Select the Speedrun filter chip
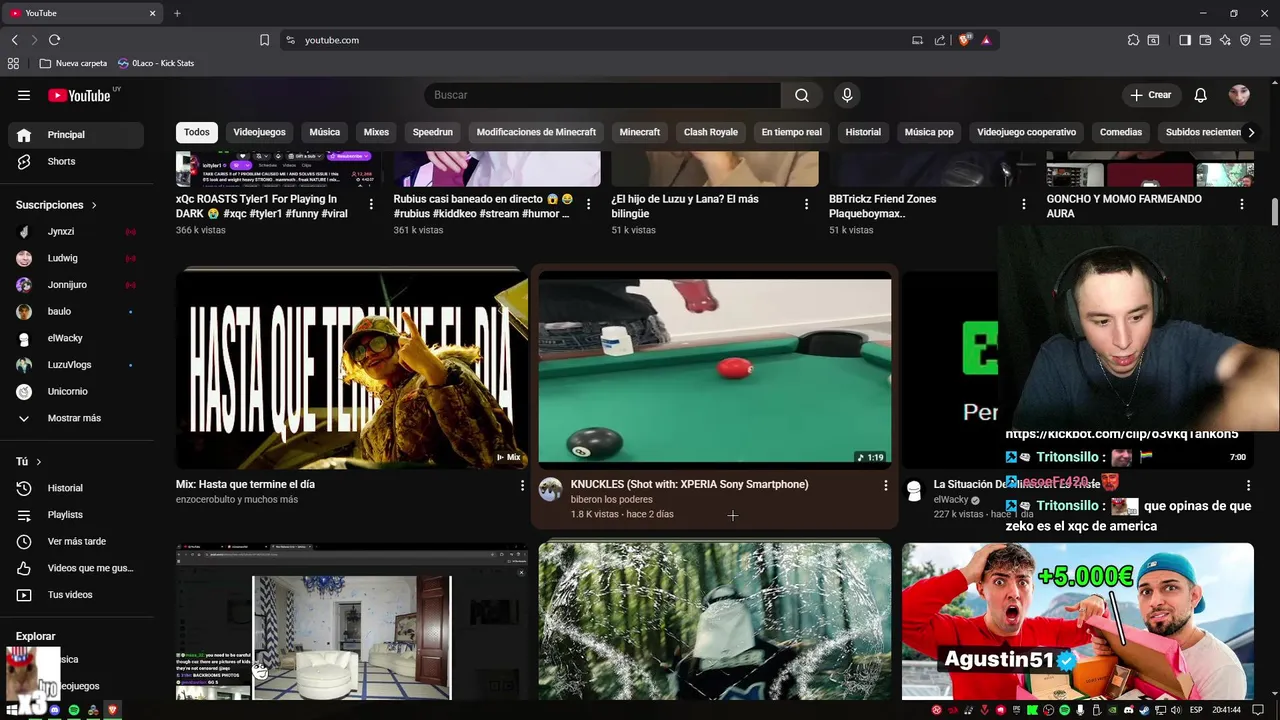Image resolution: width=1280 pixels, height=720 pixels. tap(433, 132)
